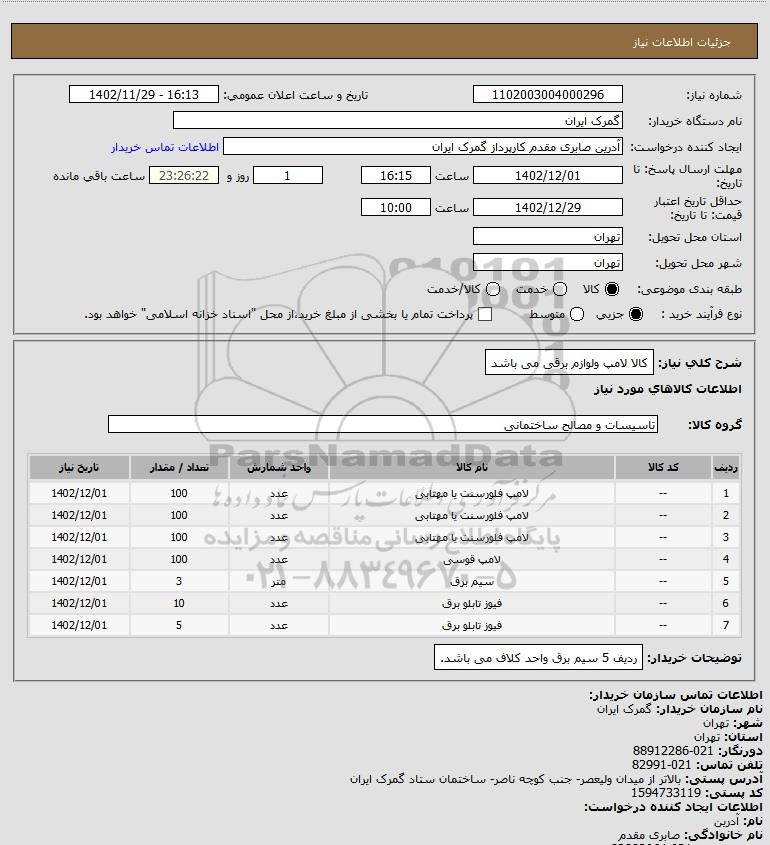Click the استان محل تحویل field تهران

(x=547, y=237)
